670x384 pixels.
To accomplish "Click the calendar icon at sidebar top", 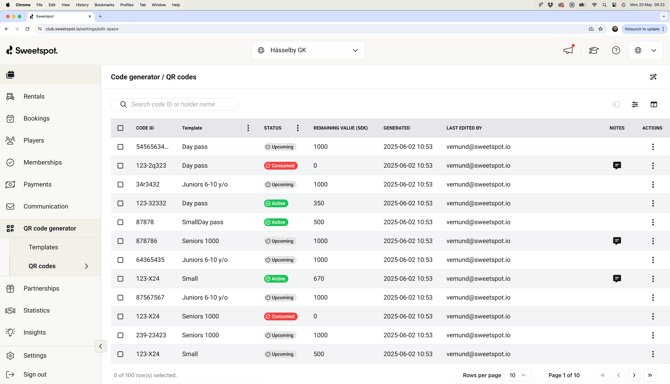I will 10,75.
